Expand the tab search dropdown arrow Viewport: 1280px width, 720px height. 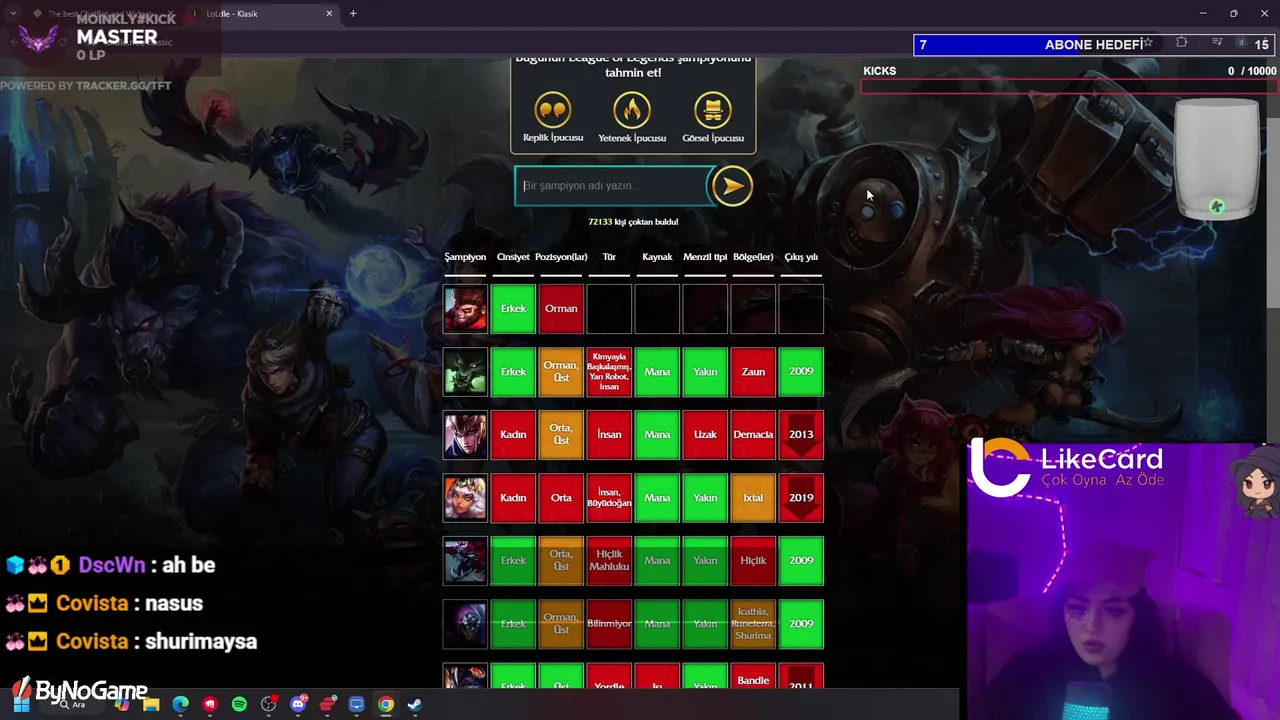(12, 14)
